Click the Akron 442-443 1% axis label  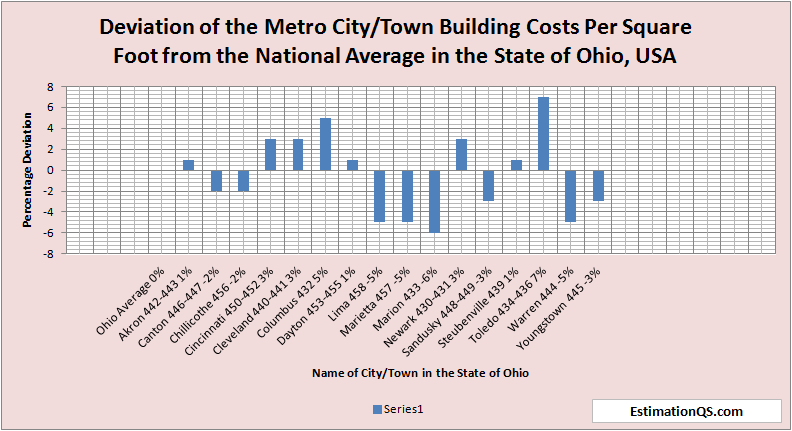[155, 304]
